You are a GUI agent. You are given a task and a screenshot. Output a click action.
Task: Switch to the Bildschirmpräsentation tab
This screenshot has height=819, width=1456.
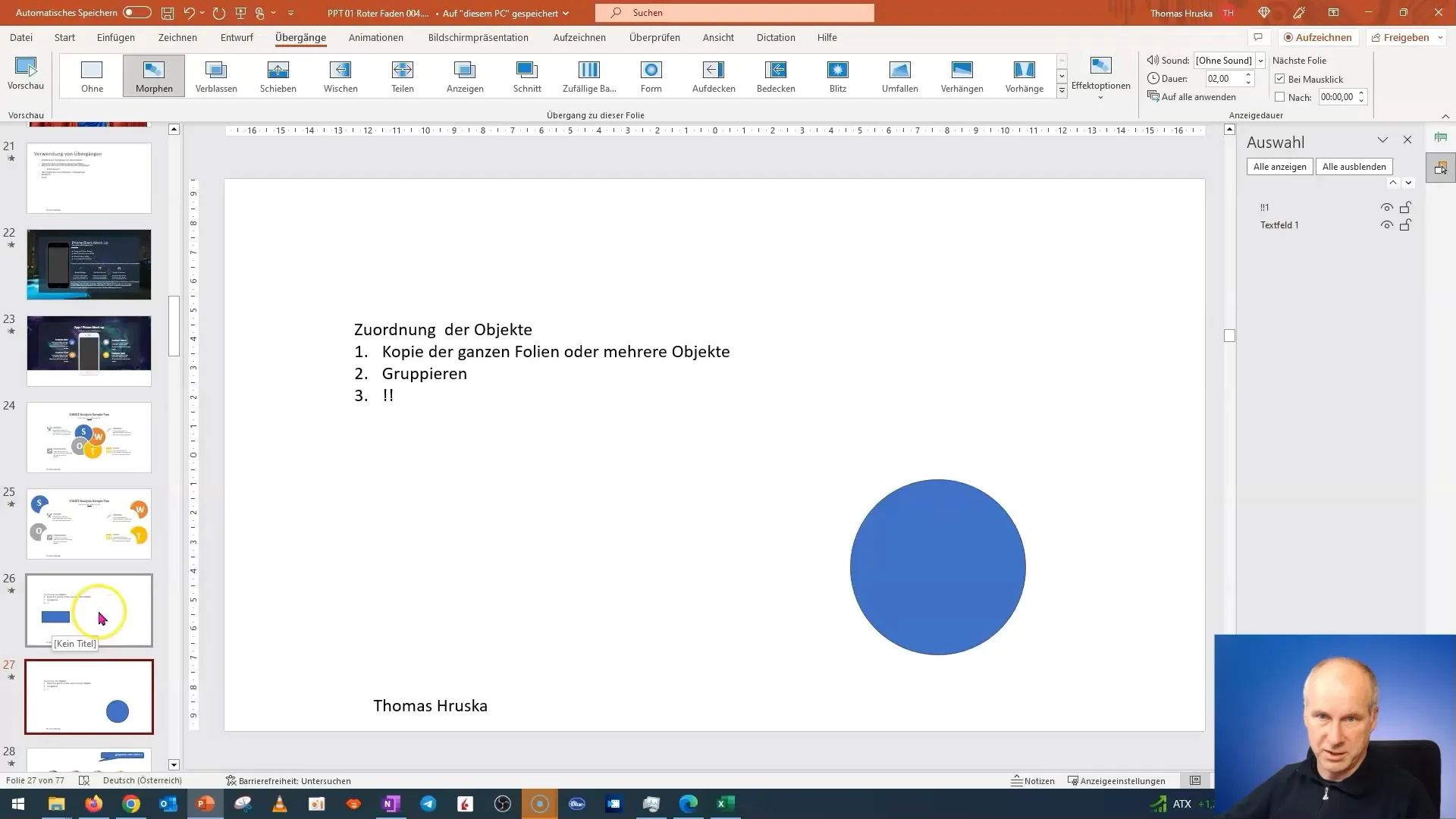pos(479,37)
